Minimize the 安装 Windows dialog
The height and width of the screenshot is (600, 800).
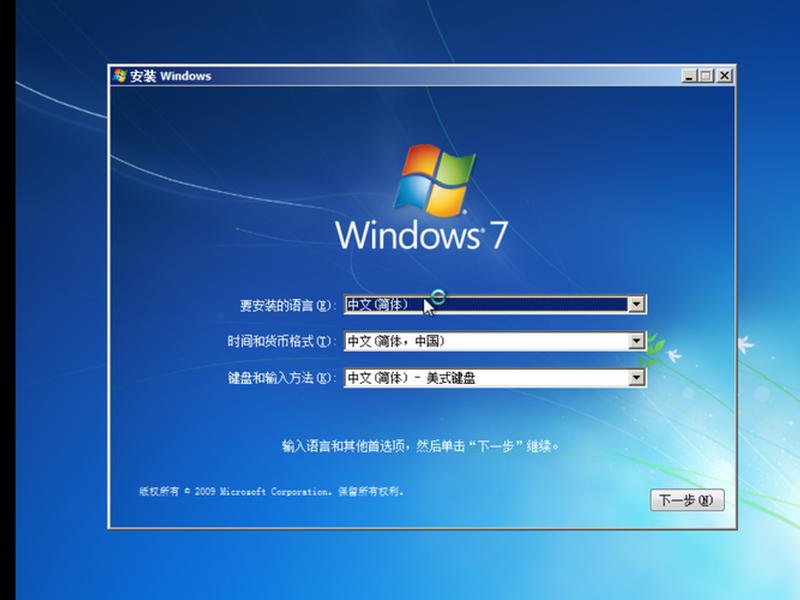pos(689,76)
